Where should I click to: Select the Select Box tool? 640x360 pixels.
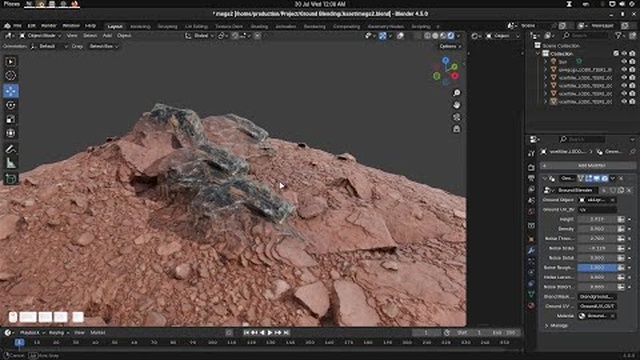point(11,62)
